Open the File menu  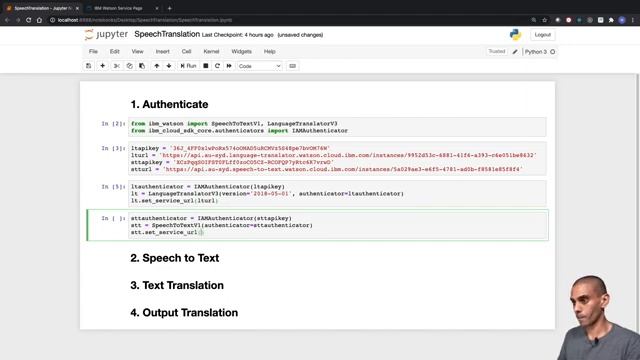pos(93,51)
